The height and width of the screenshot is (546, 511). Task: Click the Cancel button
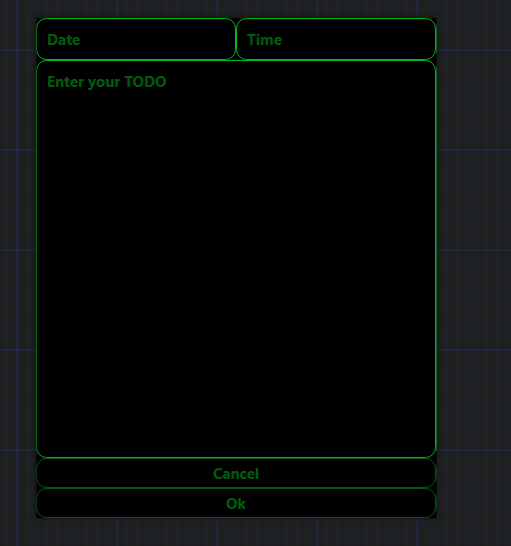pyautogui.click(x=236, y=473)
